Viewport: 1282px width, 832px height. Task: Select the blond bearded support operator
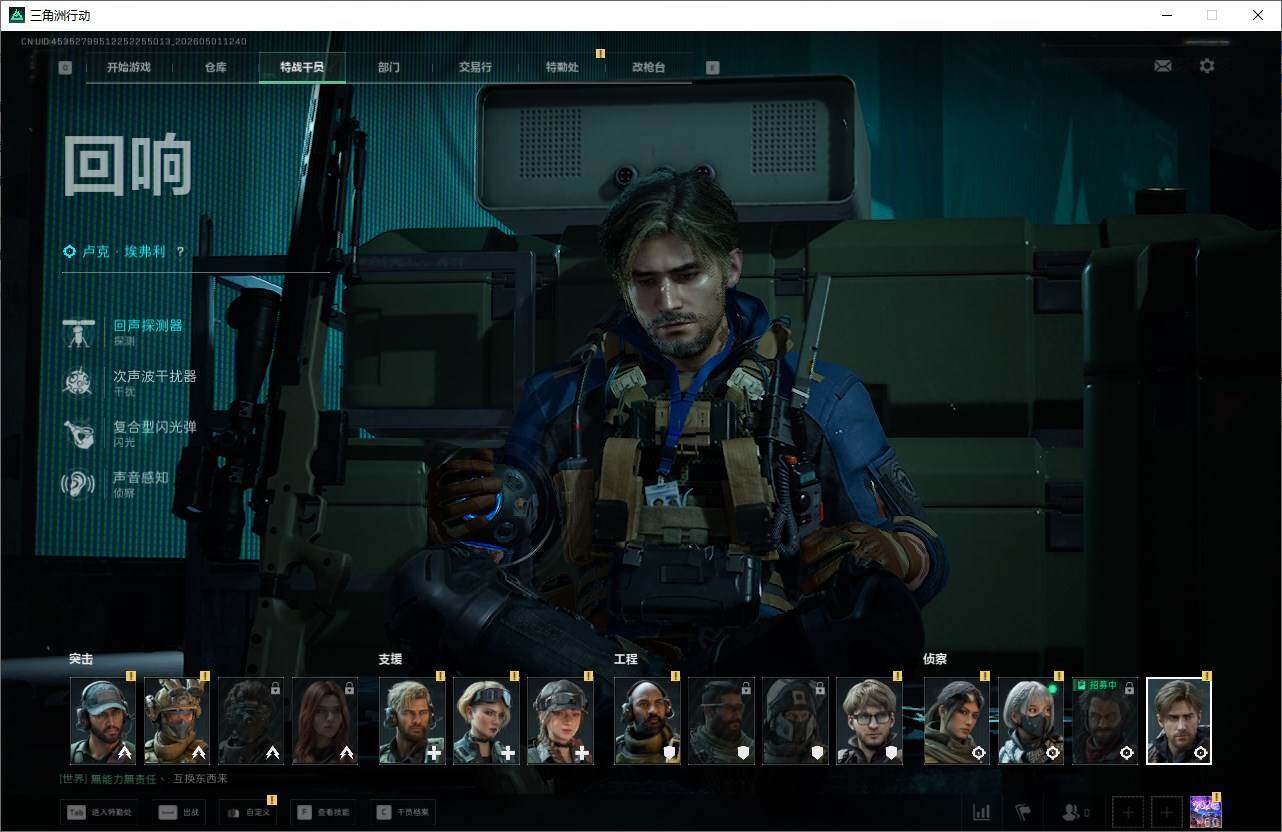point(412,721)
